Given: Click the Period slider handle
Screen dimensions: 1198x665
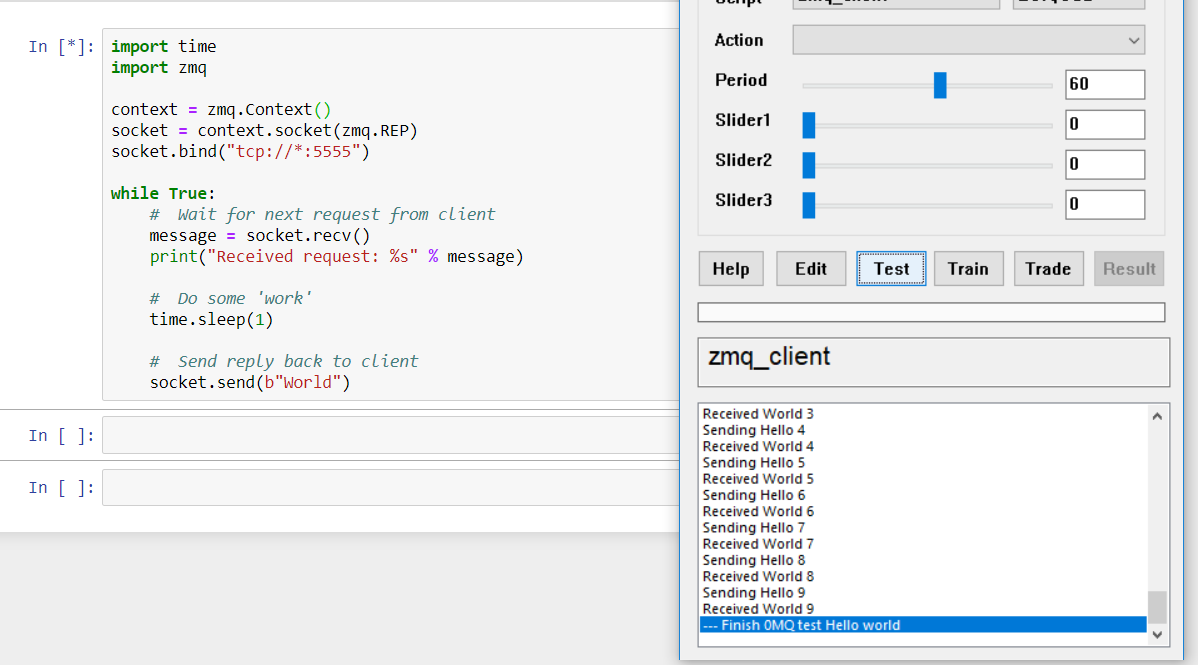Looking at the screenshot, I should click(940, 85).
